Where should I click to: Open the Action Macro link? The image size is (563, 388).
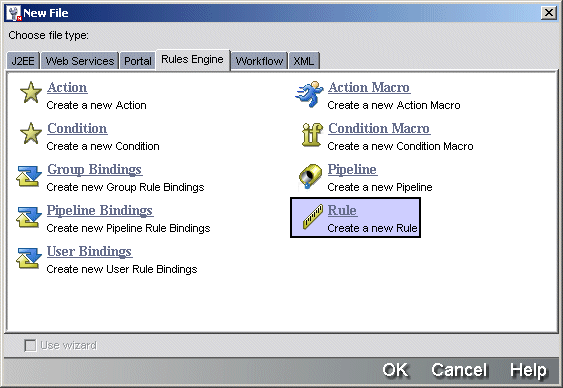369,87
